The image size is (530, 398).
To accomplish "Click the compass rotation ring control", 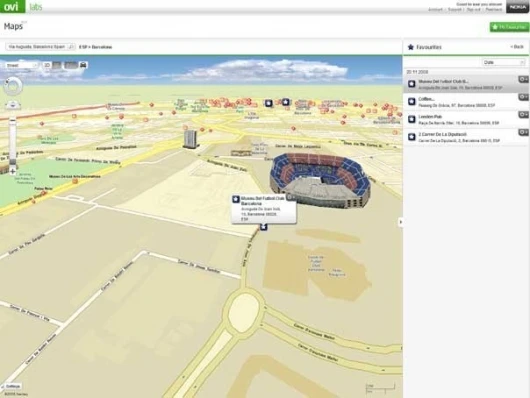I will [x=13, y=86].
